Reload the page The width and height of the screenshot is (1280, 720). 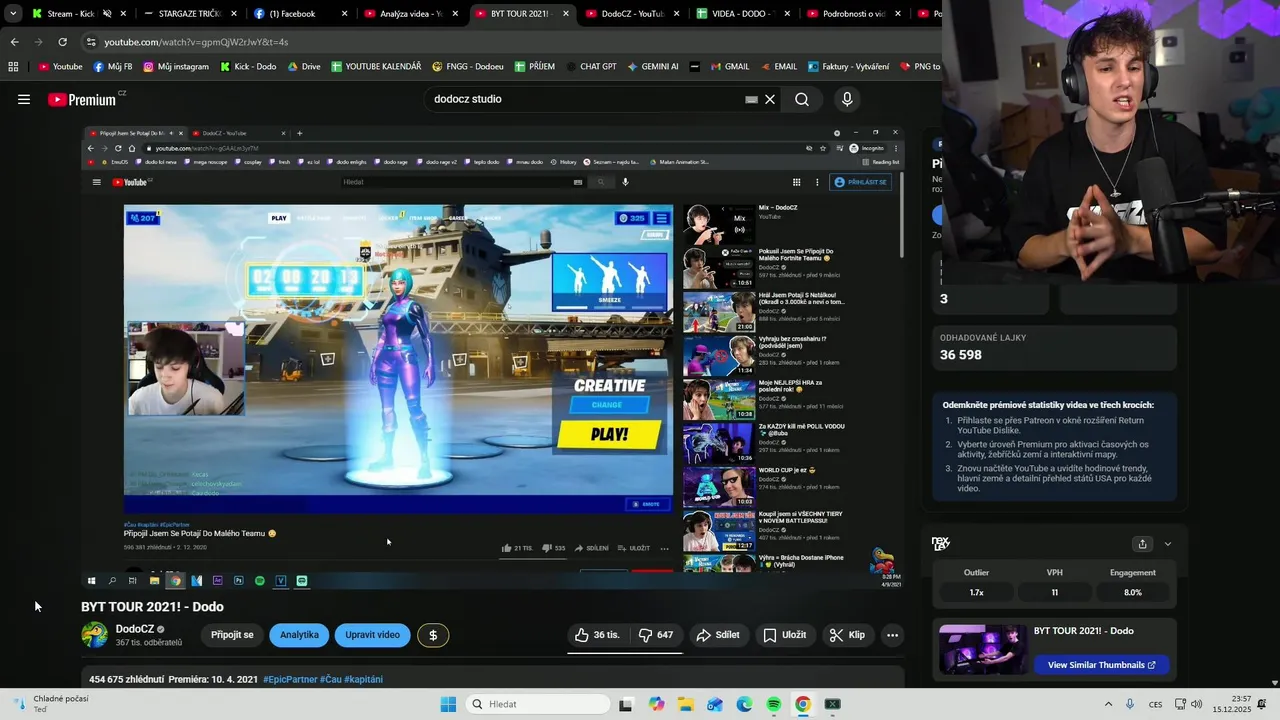point(62,42)
